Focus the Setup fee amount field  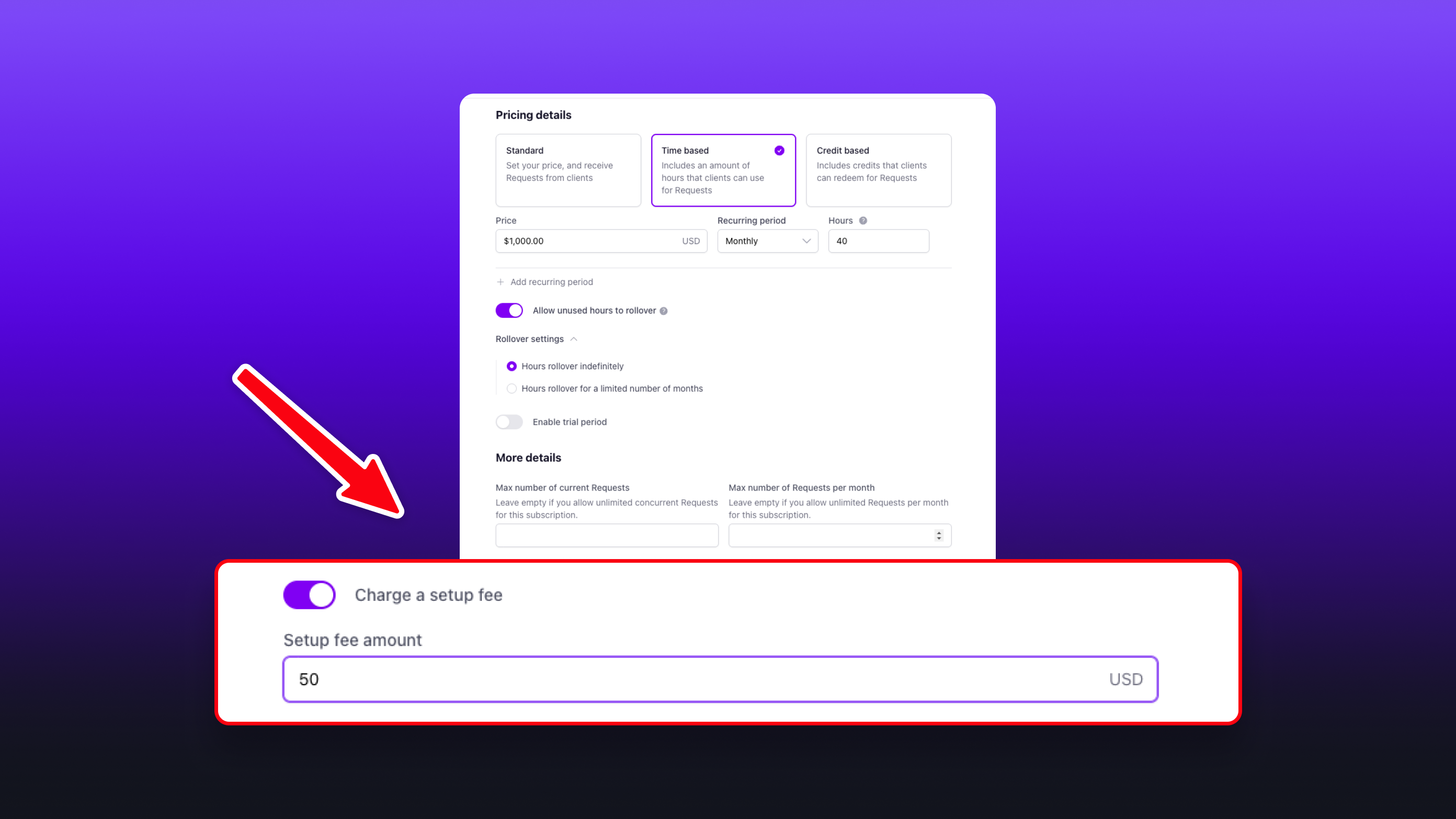tap(721, 679)
